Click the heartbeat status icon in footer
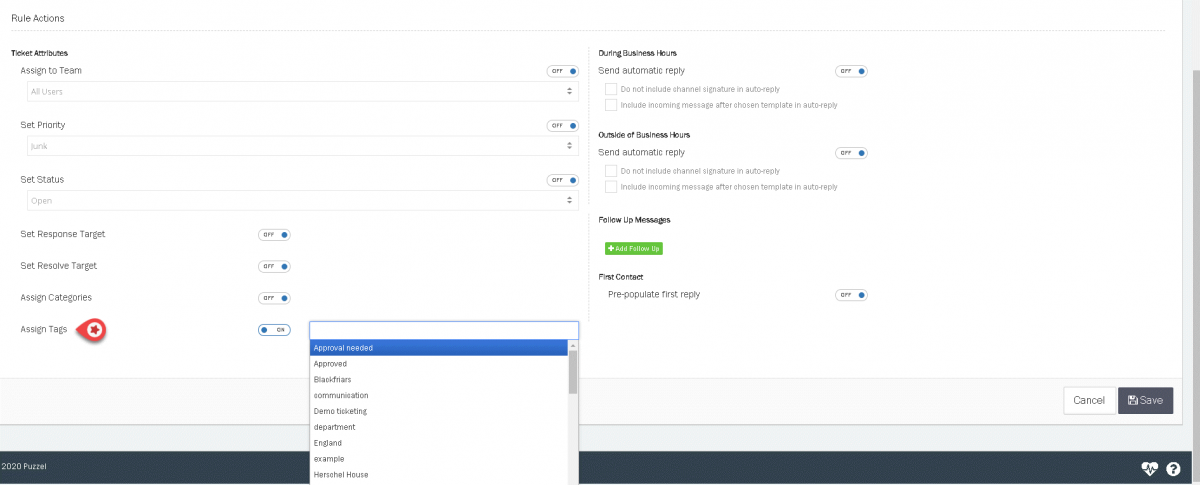Image resolution: width=1200 pixels, height=485 pixels. (x=1151, y=469)
